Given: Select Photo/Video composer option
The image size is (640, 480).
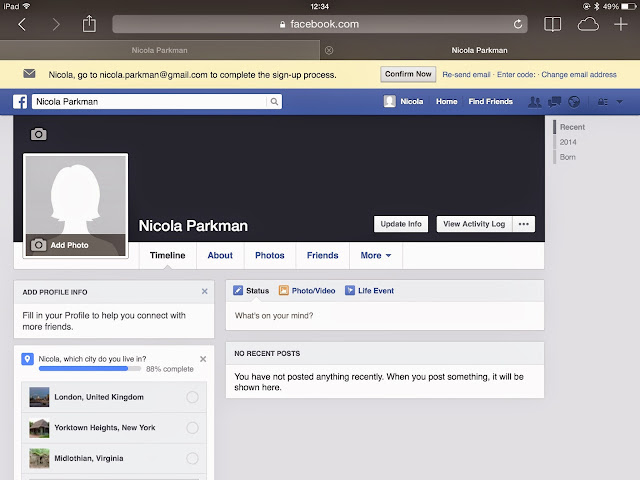Looking at the screenshot, I should pyautogui.click(x=307, y=291).
